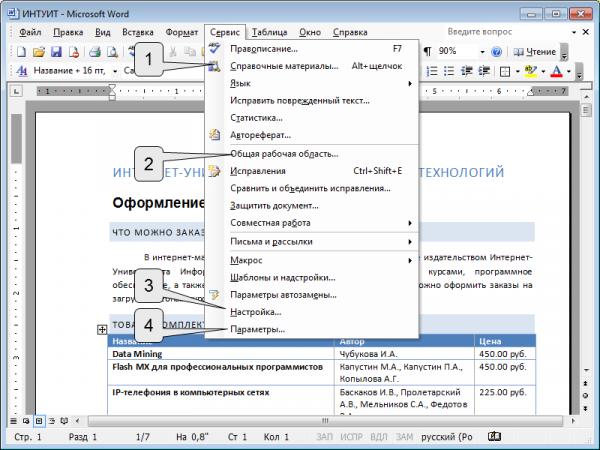Choose Параметры автозамены entry
This screenshot has height=450, width=600.
(x=311, y=295)
